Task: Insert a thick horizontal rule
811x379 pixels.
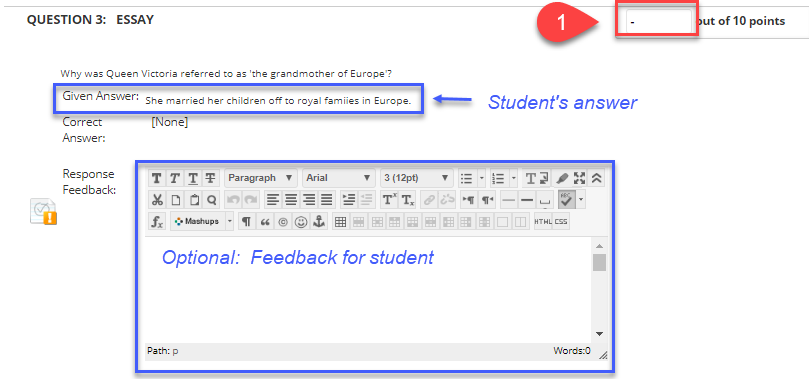Action: pos(527,200)
